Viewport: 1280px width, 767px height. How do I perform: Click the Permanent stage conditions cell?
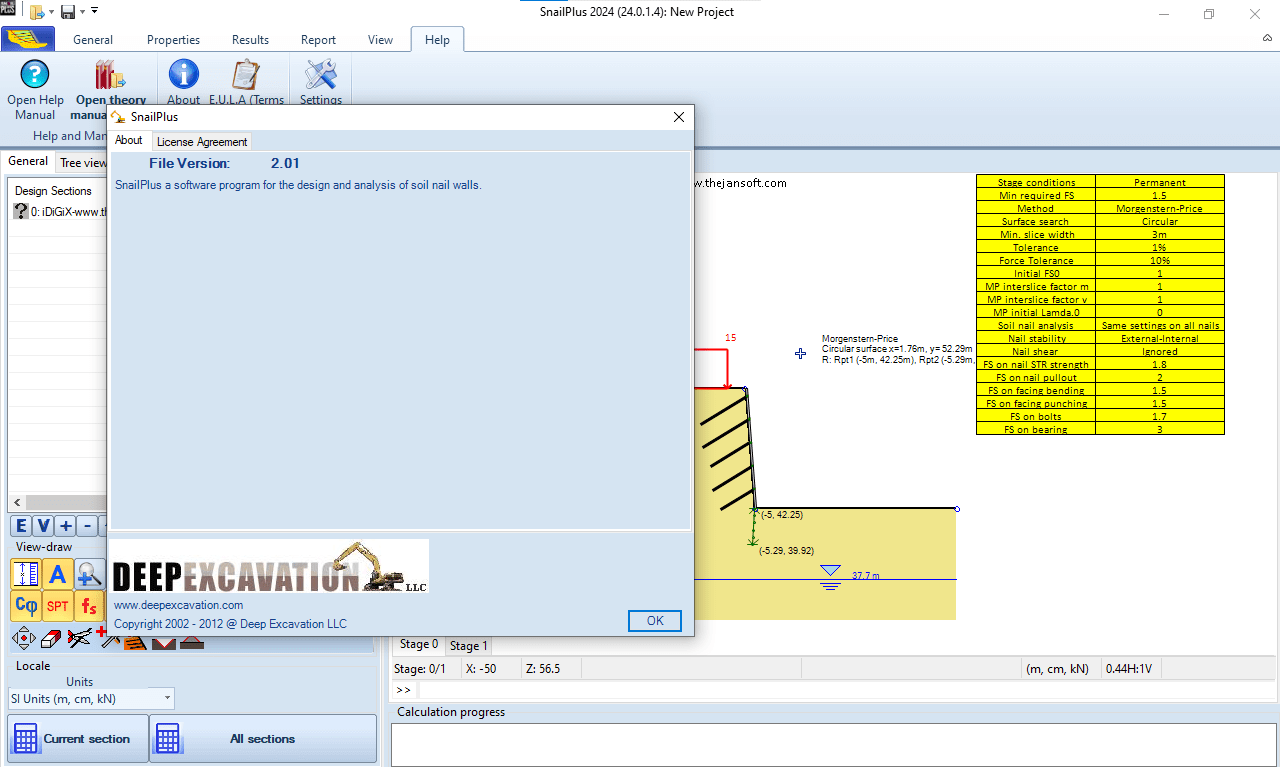[x=1160, y=182]
